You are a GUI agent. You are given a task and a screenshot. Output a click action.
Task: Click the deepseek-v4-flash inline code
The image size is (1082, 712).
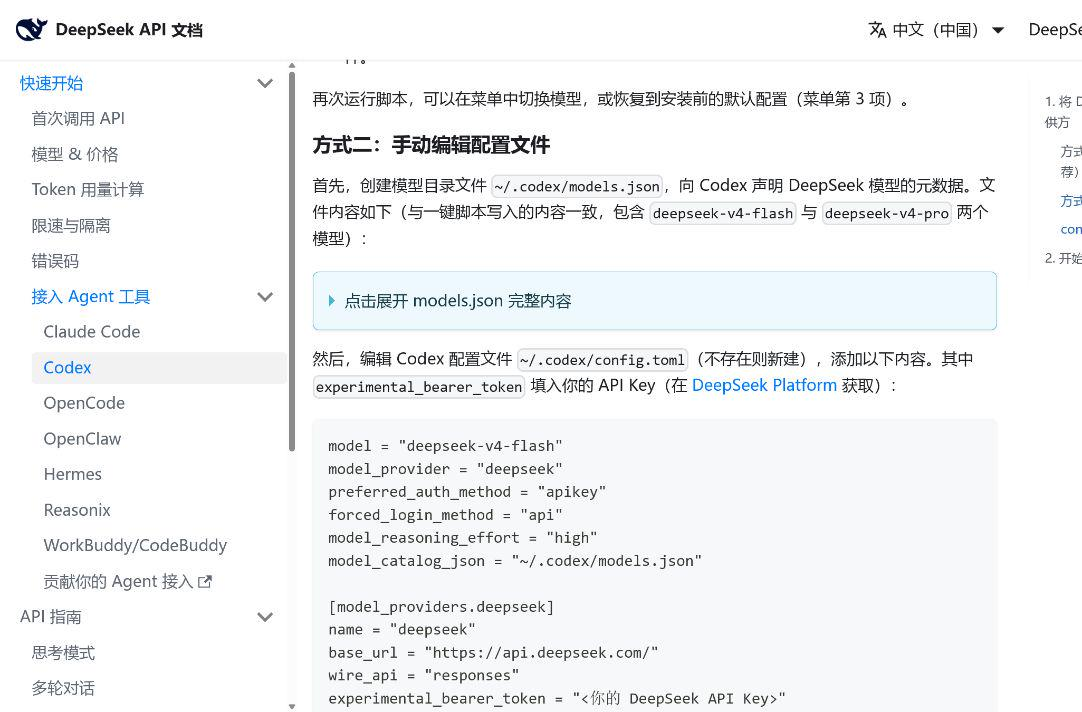(722, 213)
